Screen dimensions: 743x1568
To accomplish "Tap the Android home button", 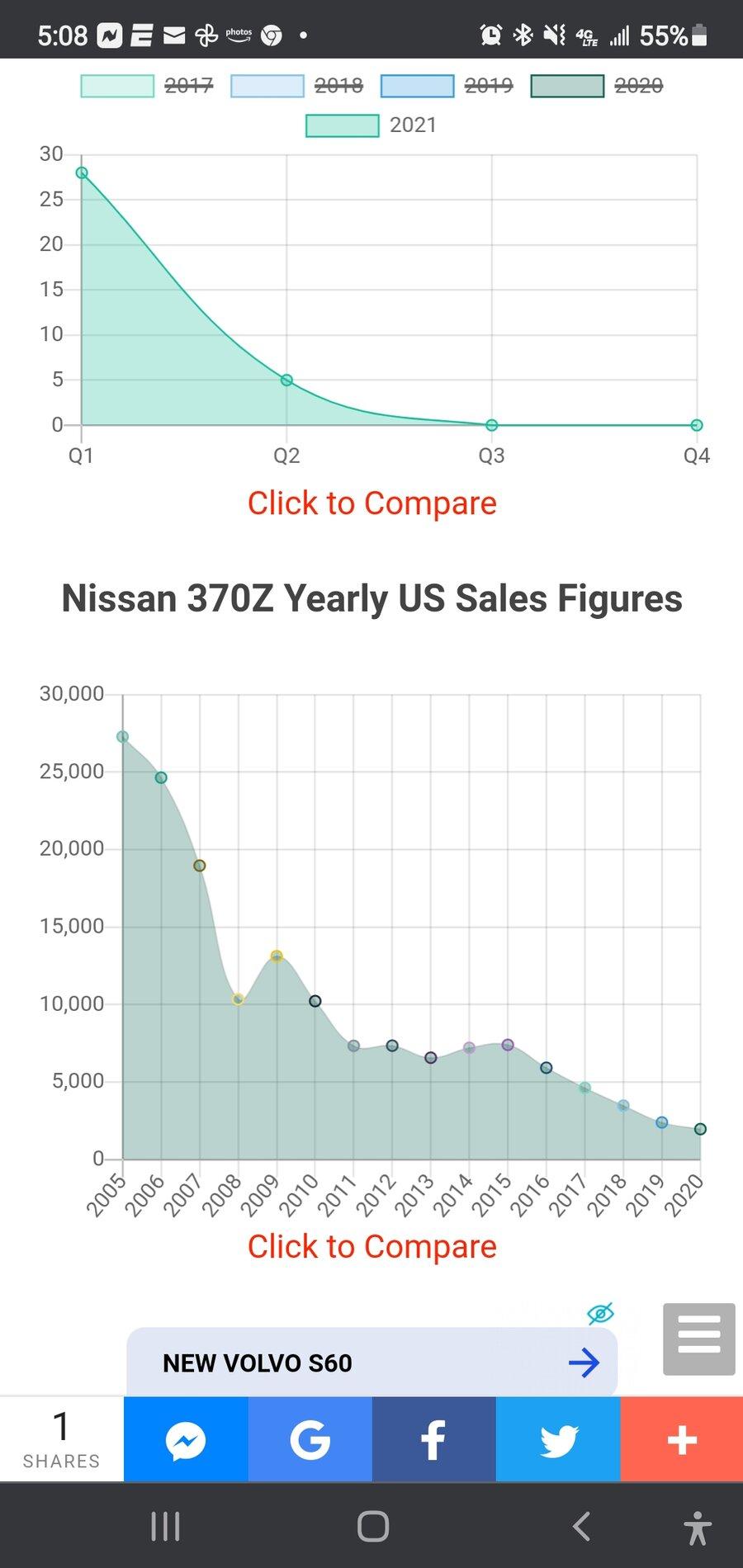I will click(372, 1526).
